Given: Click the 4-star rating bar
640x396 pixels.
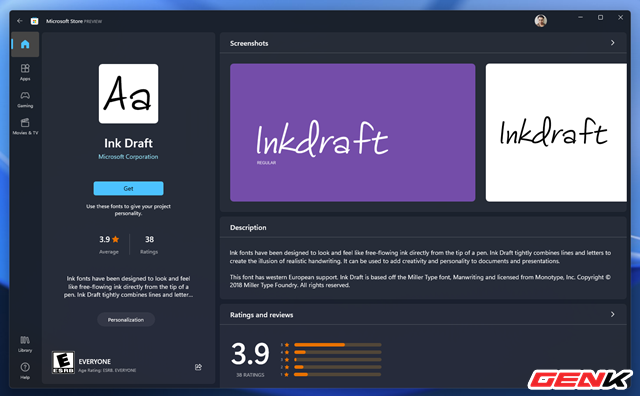Looking at the screenshot, I should [338, 352].
